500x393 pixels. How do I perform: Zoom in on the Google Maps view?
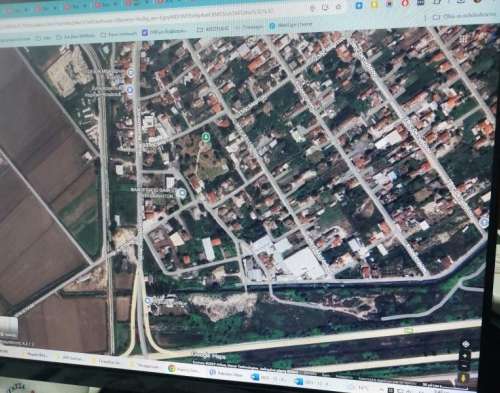[x=465, y=356]
